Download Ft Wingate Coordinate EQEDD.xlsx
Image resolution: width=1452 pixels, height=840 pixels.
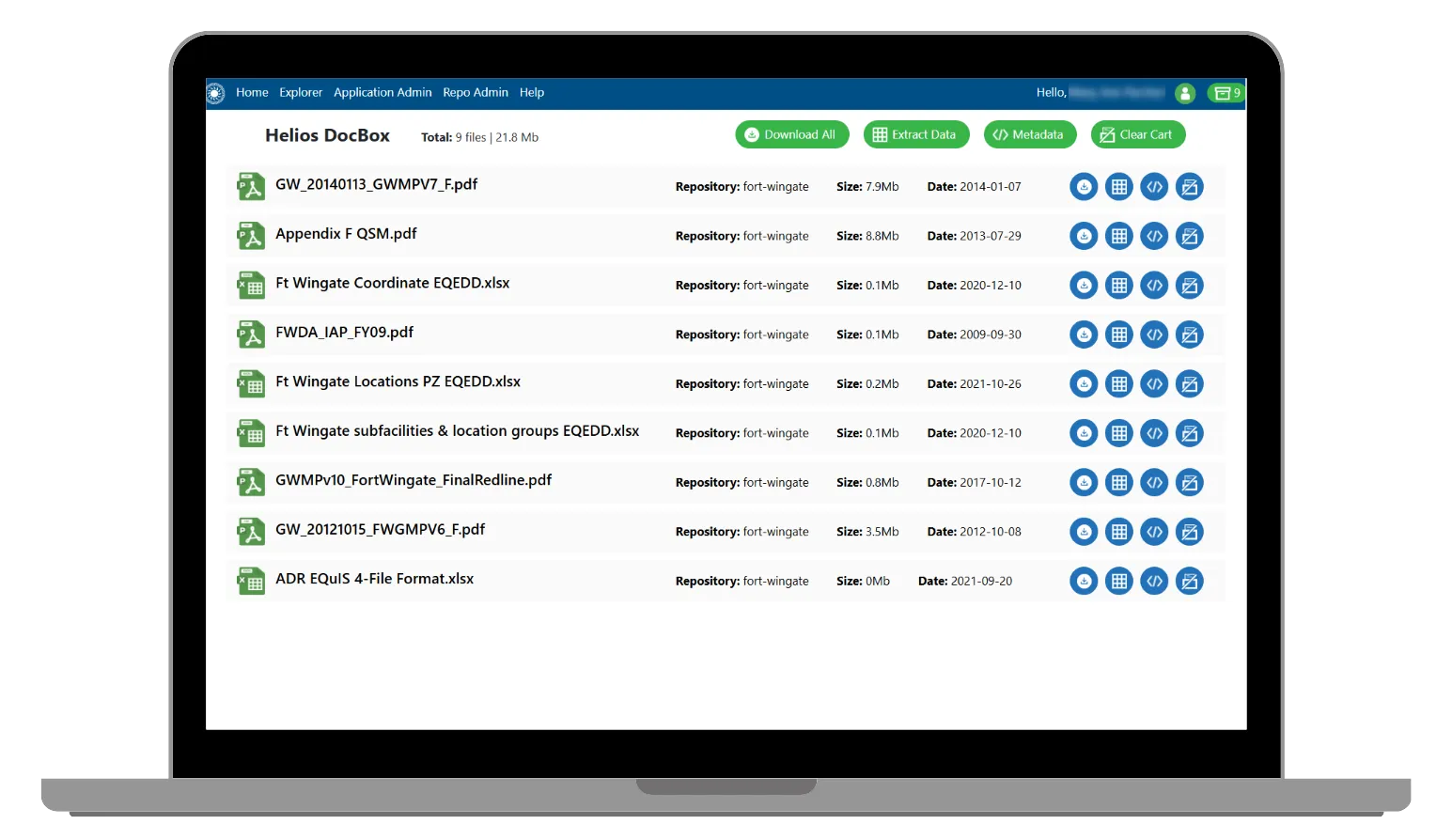(1084, 286)
